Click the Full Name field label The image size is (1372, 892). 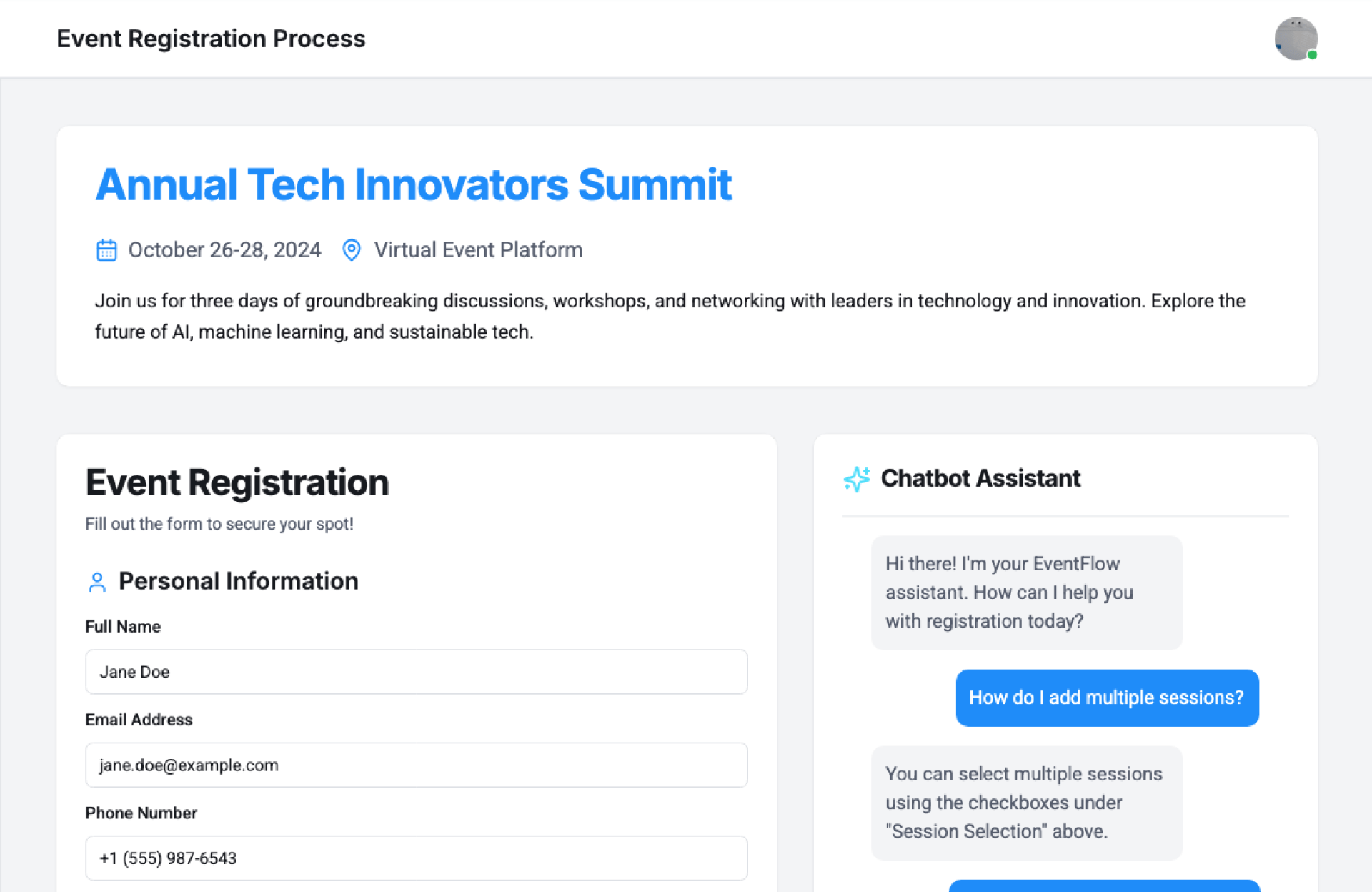pyautogui.click(x=123, y=627)
